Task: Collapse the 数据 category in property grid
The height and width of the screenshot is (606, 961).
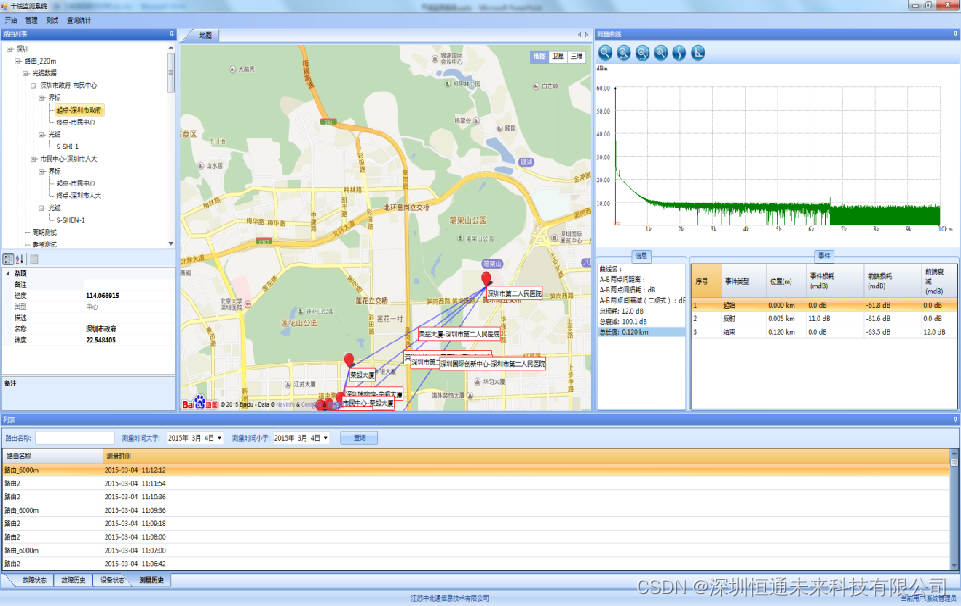Action: click(8, 273)
